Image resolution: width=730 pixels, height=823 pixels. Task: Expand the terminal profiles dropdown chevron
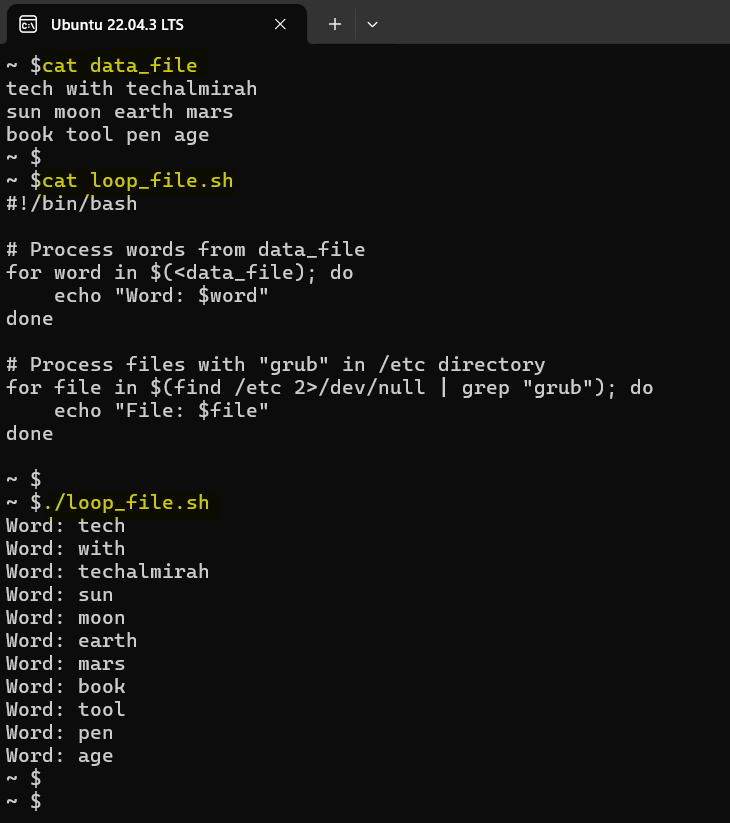click(373, 24)
